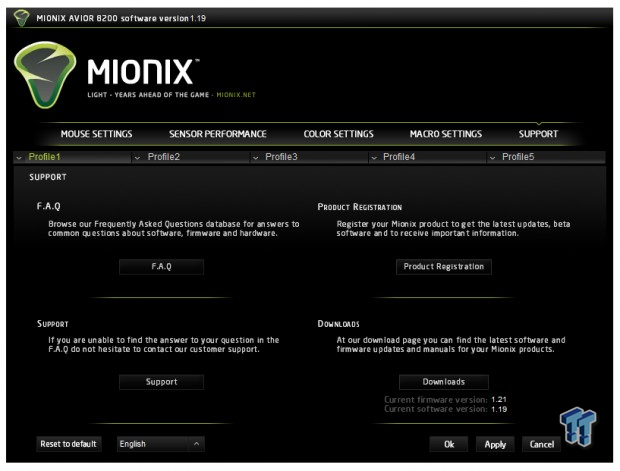
Task: Switch to Mouse Settings tab
Action: 96,134
